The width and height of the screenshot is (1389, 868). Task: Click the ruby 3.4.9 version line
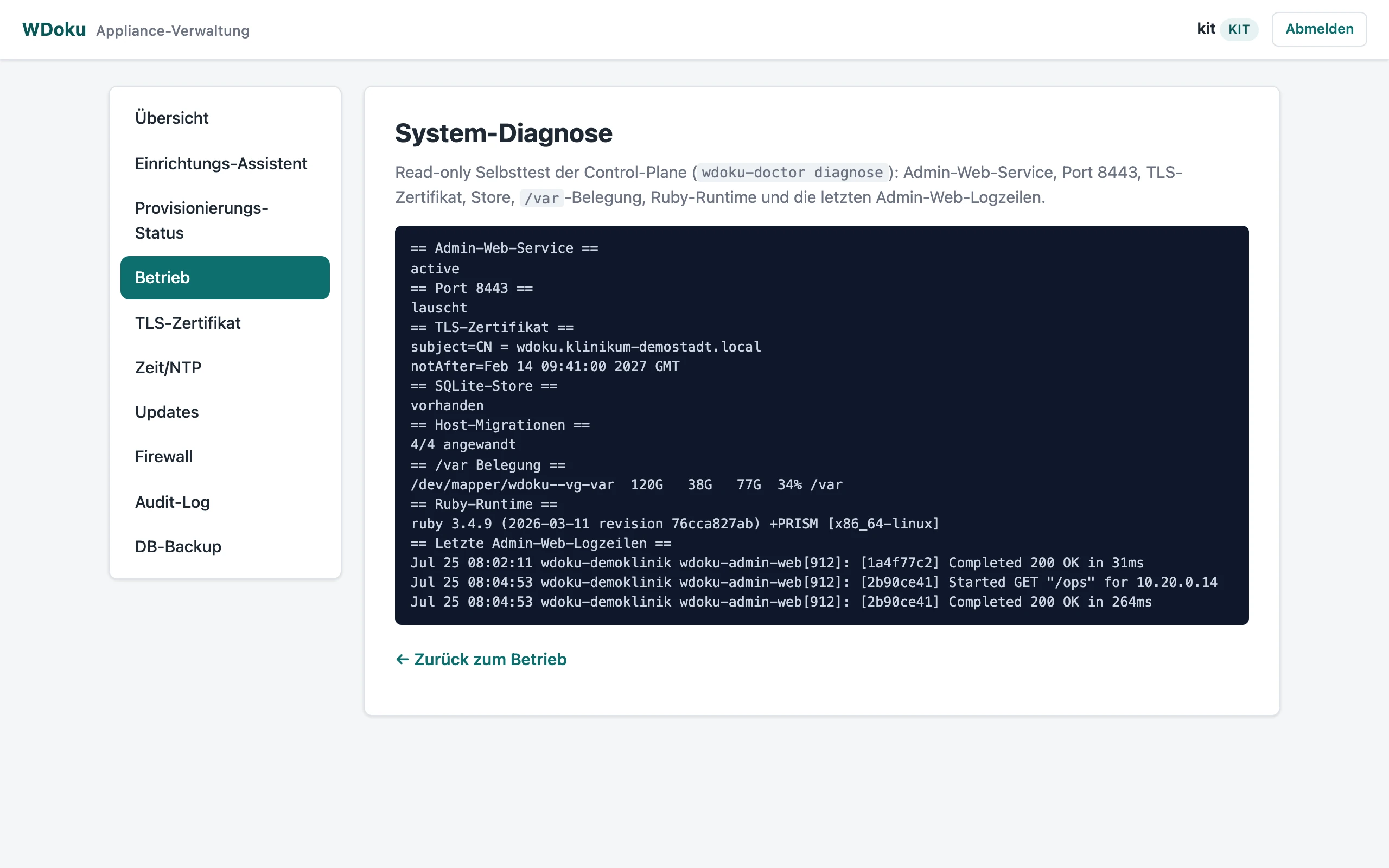point(674,524)
